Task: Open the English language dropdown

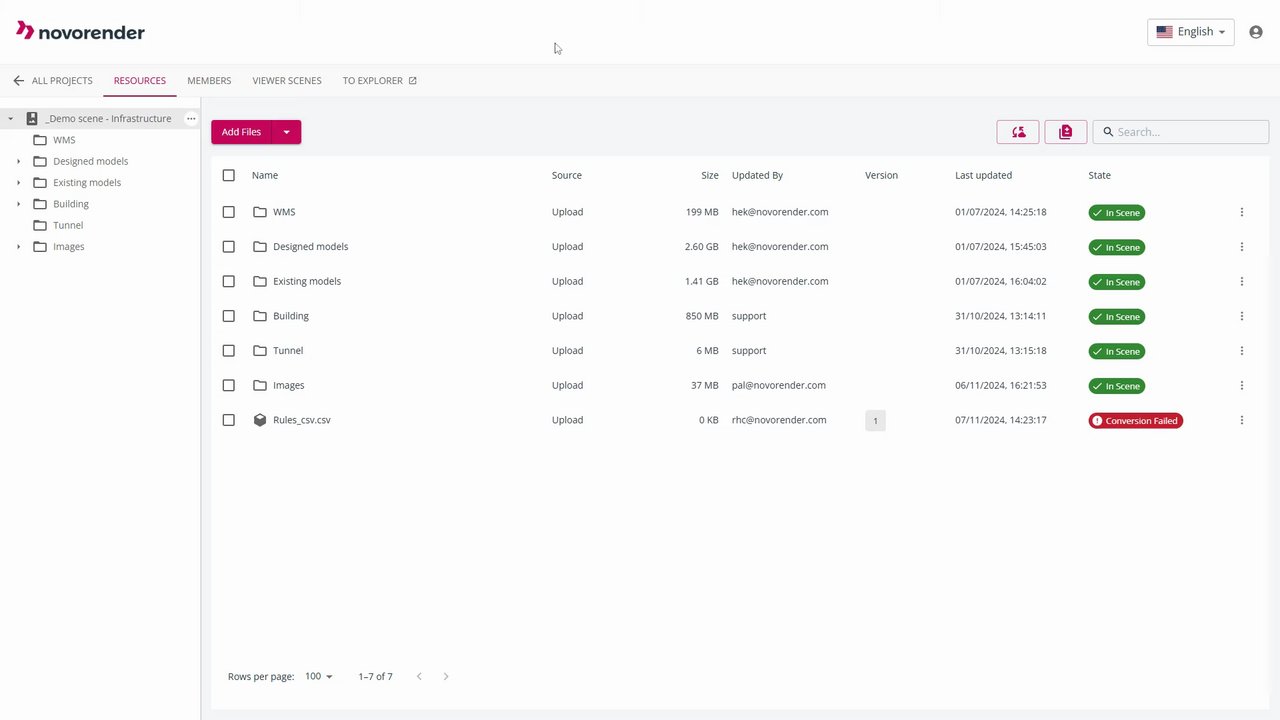Action: [x=1190, y=32]
